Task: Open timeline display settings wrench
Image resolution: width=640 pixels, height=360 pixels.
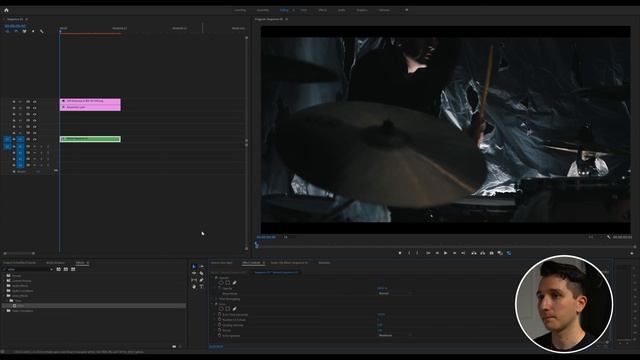Action: click(42, 31)
